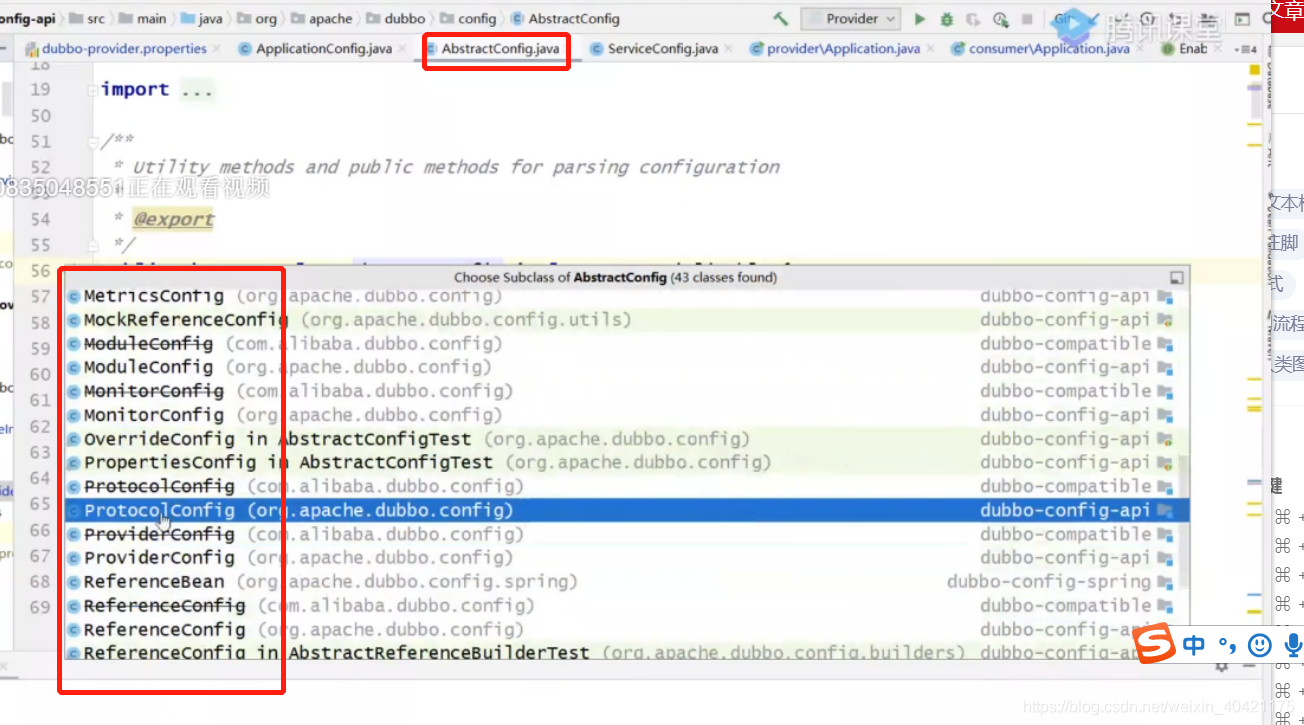Select ReferenceConfig from org.apache.dubbo.config

click(627, 630)
